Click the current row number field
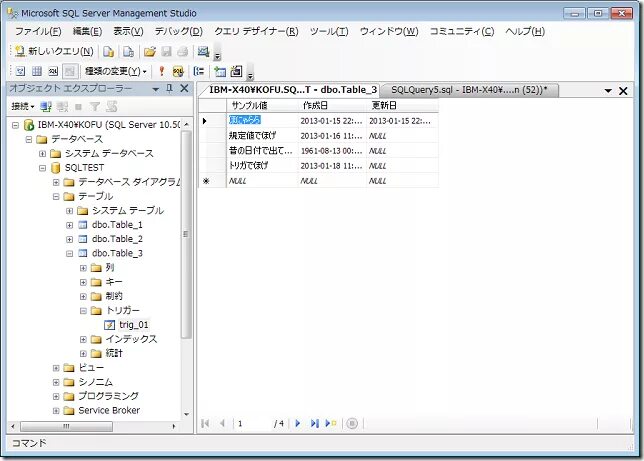 [253, 423]
